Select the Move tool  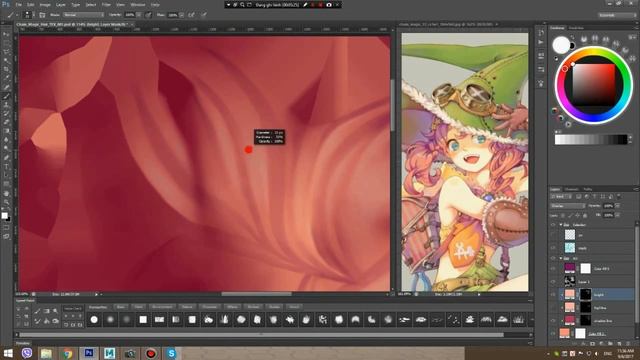pyautogui.click(x=6, y=34)
